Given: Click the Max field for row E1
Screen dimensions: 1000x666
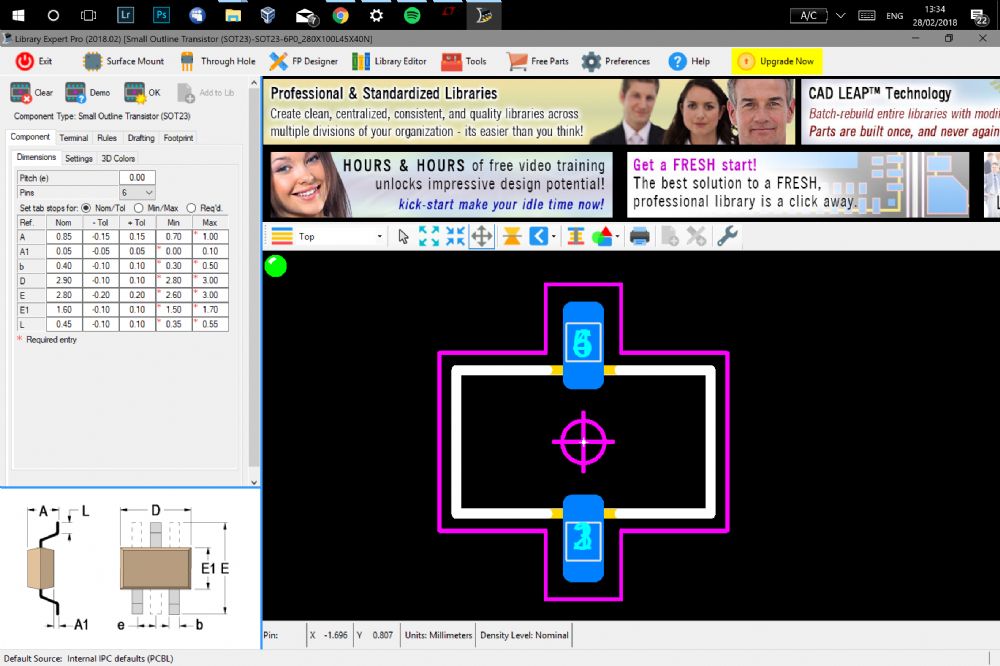Looking at the screenshot, I should (210, 309).
